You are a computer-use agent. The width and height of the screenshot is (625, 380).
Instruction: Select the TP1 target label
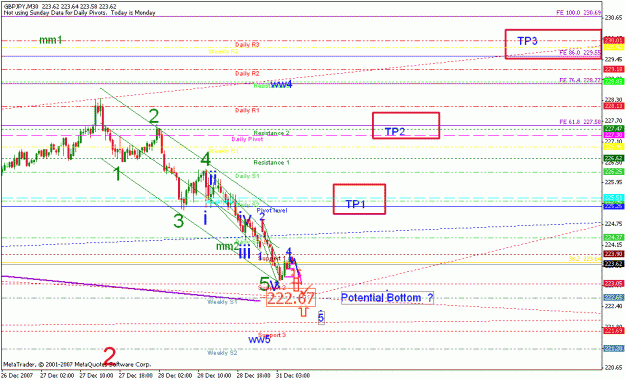[356, 204]
